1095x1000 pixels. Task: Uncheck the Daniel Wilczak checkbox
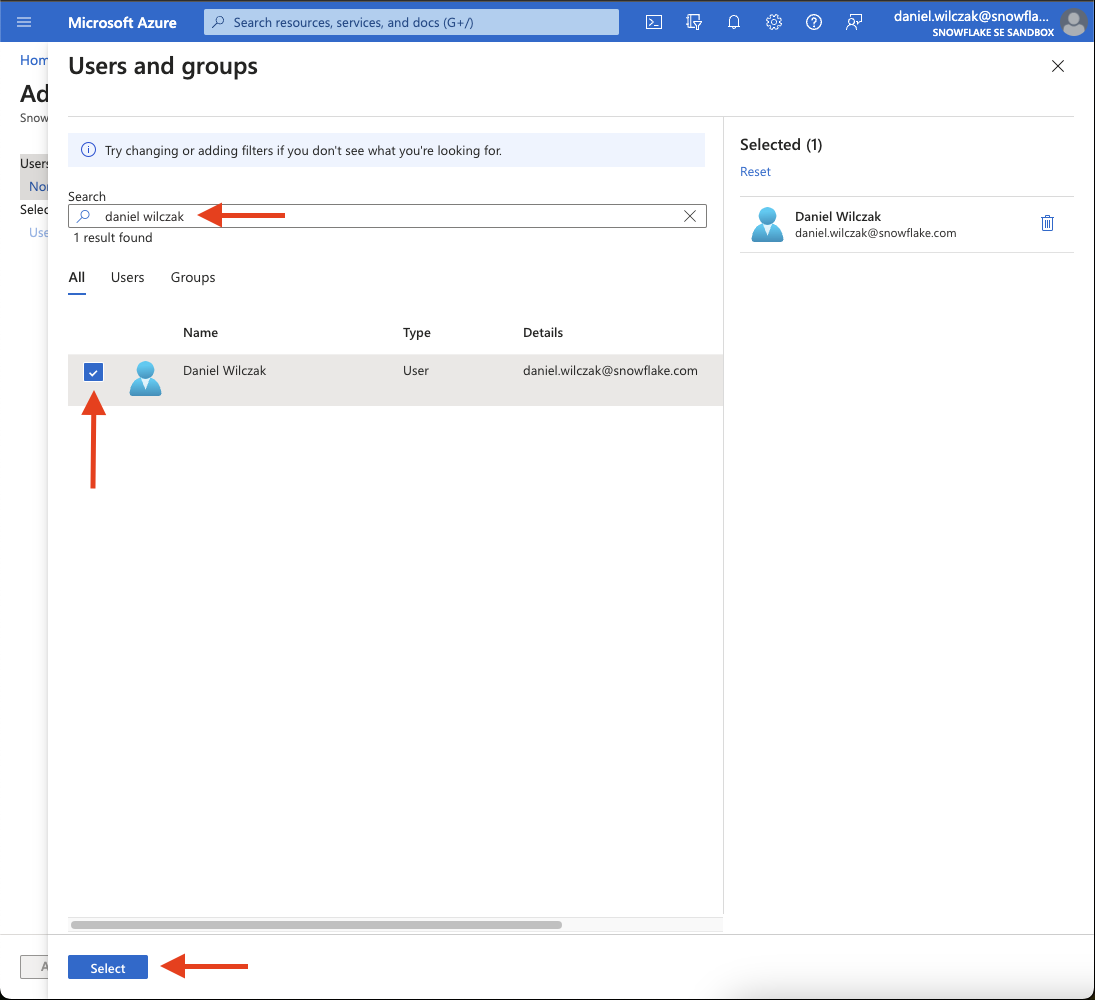pyautogui.click(x=93, y=373)
